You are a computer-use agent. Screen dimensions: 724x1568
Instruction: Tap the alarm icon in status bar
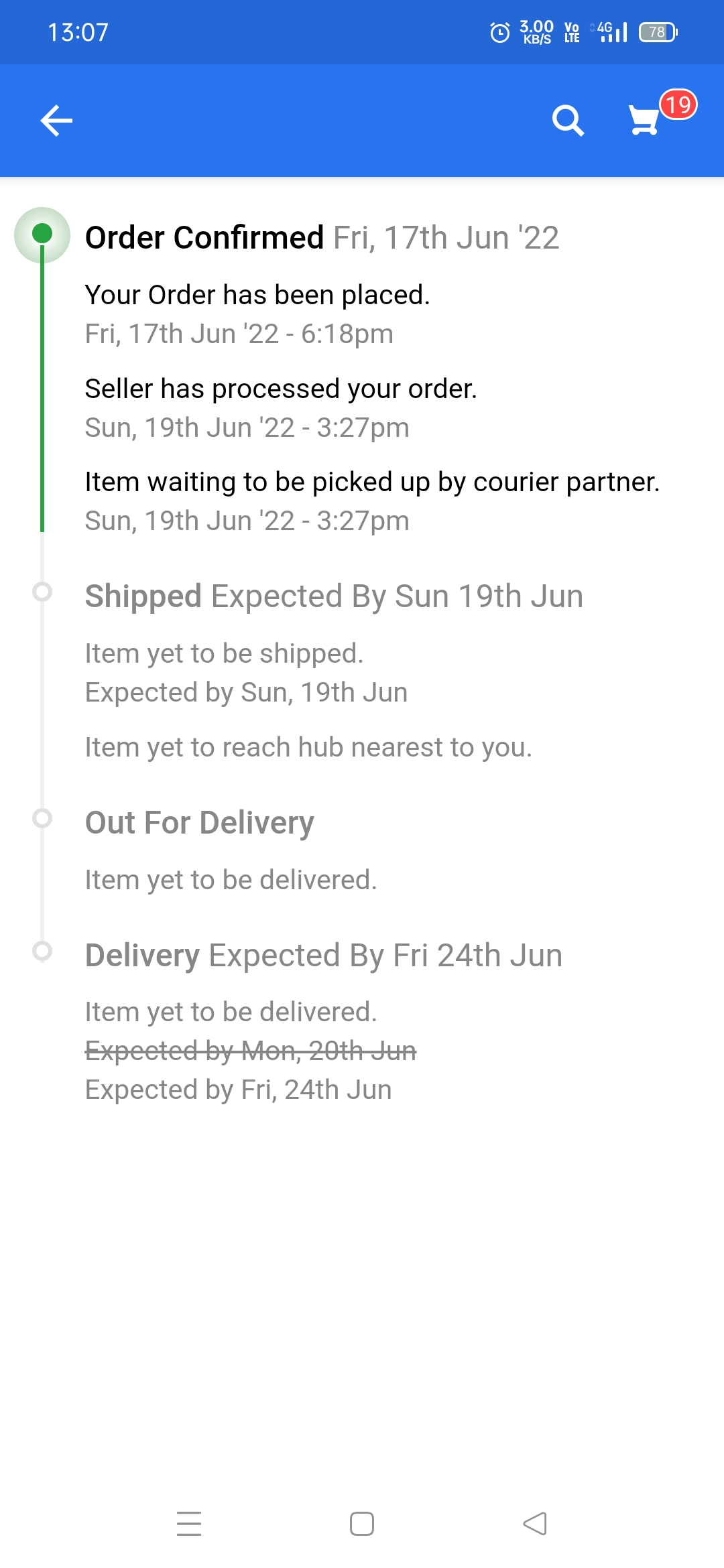tap(500, 32)
